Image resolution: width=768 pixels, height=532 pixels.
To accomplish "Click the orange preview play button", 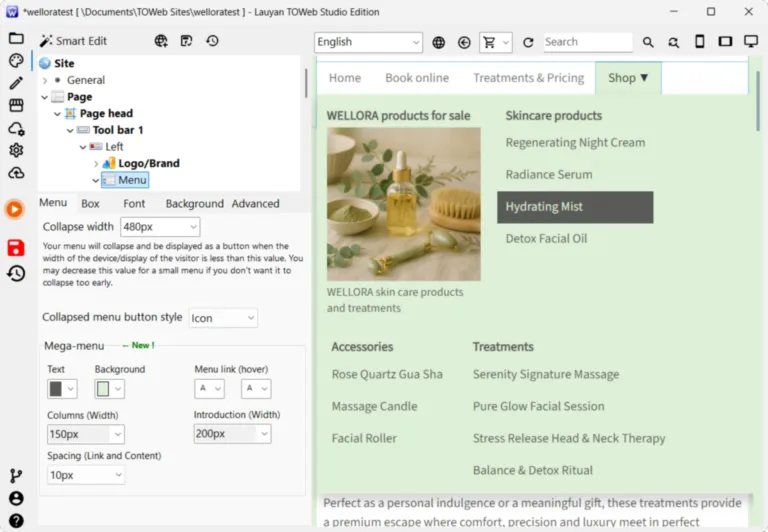I will pos(15,210).
